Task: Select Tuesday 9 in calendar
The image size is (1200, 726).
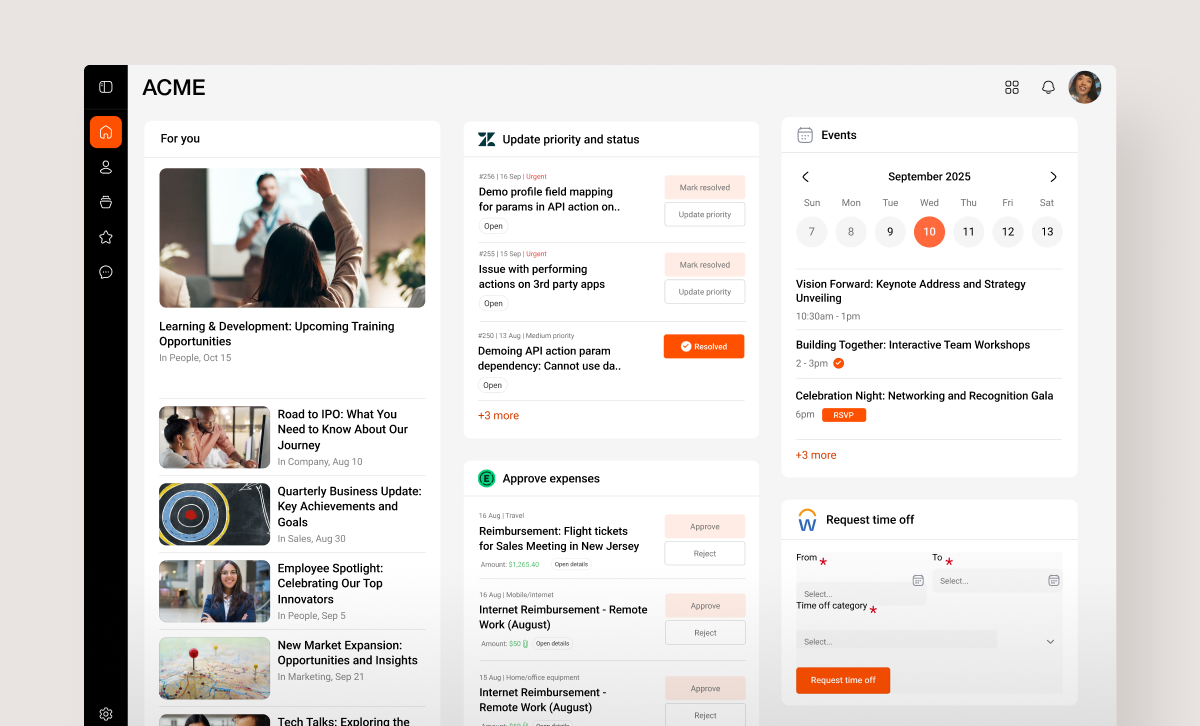Action: coord(890,232)
